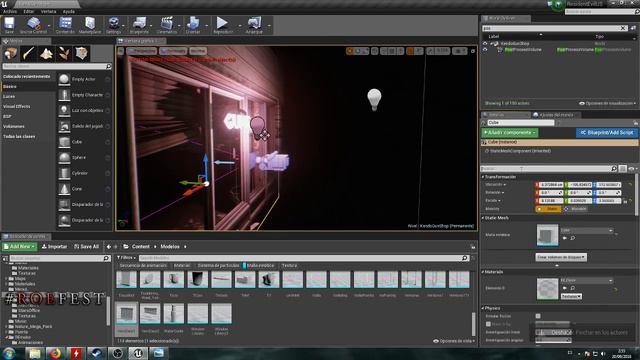Click the Save toolbar icon
The width and height of the screenshot is (640, 360).
9,24
